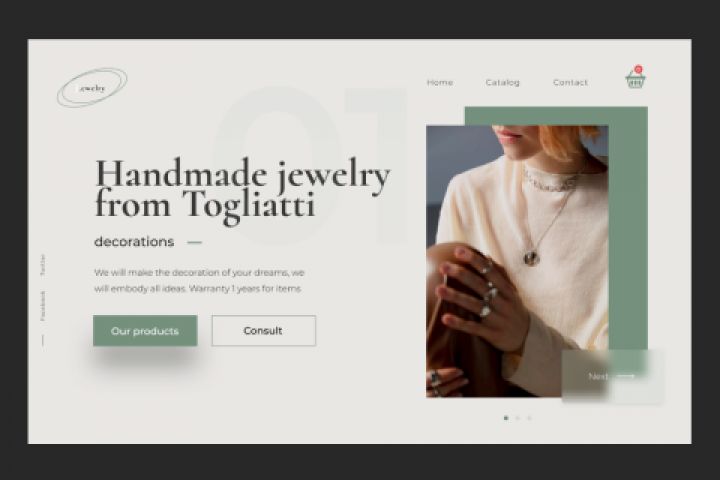This screenshot has width=720, height=480.
Task: Select the first slider dot
Action: pos(506,418)
